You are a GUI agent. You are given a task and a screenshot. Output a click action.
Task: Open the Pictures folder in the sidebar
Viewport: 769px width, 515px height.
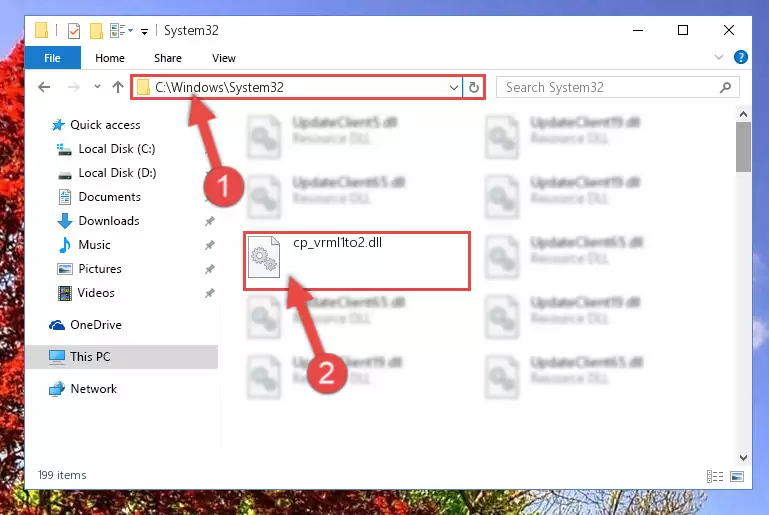(100, 269)
